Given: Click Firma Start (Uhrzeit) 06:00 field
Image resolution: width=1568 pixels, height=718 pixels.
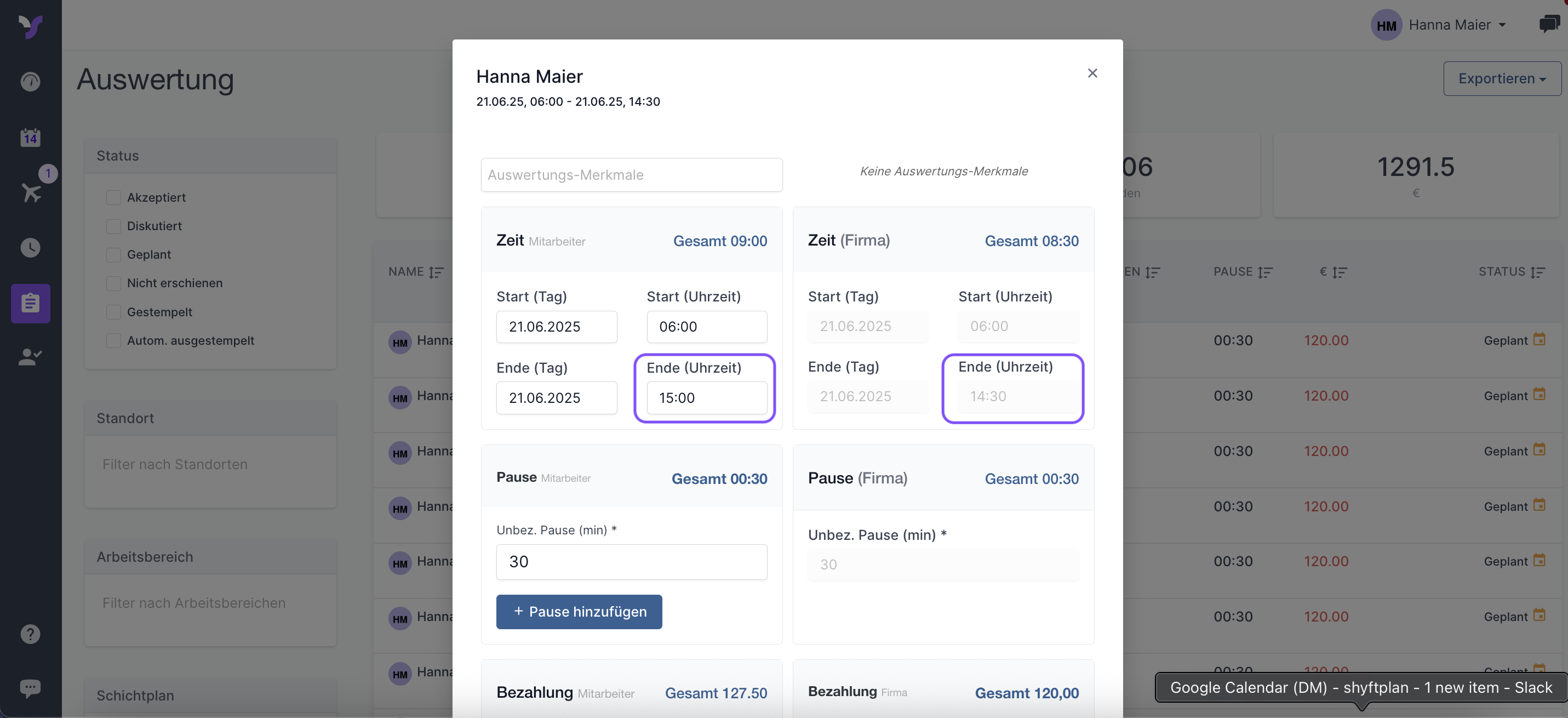Looking at the screenshot, I should pyautogui.click(x=1018, y=327).
